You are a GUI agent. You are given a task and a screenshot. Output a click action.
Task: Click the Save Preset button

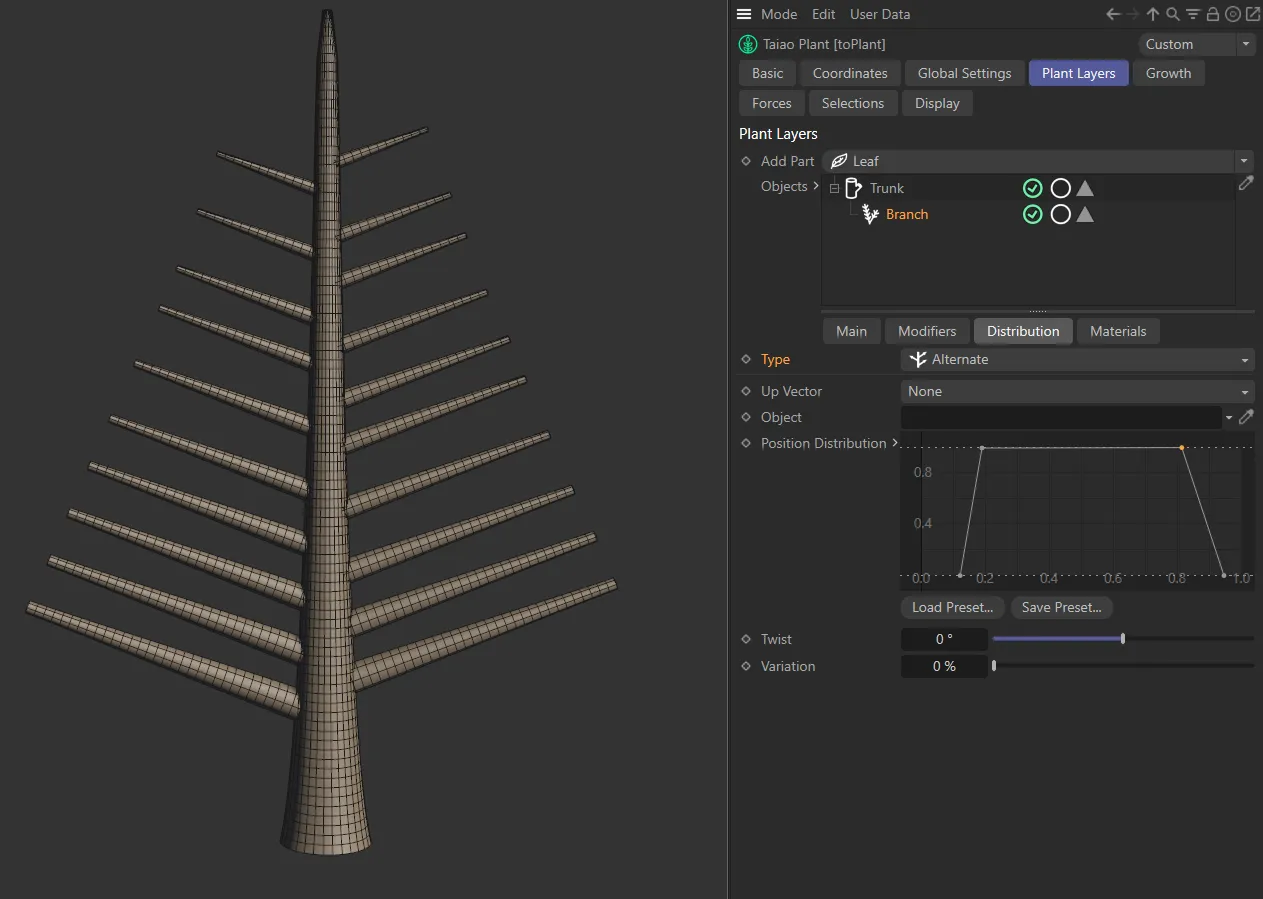(1061, 607)
